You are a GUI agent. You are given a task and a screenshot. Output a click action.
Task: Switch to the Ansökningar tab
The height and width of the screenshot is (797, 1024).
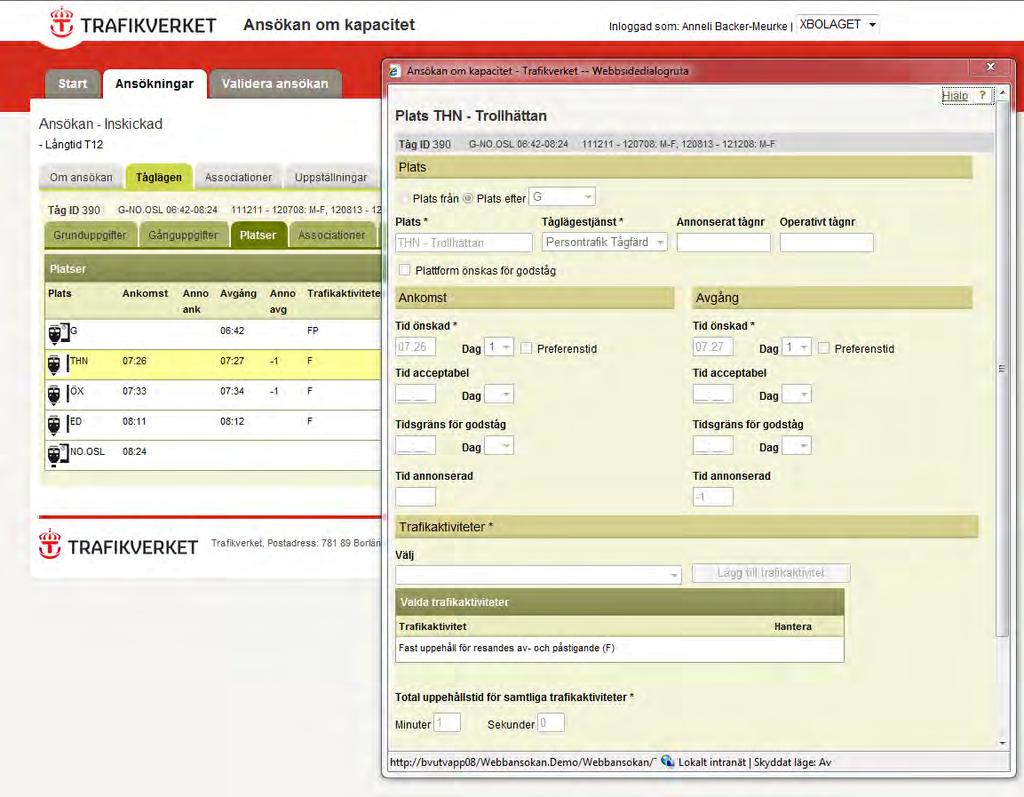coord(155,84)
